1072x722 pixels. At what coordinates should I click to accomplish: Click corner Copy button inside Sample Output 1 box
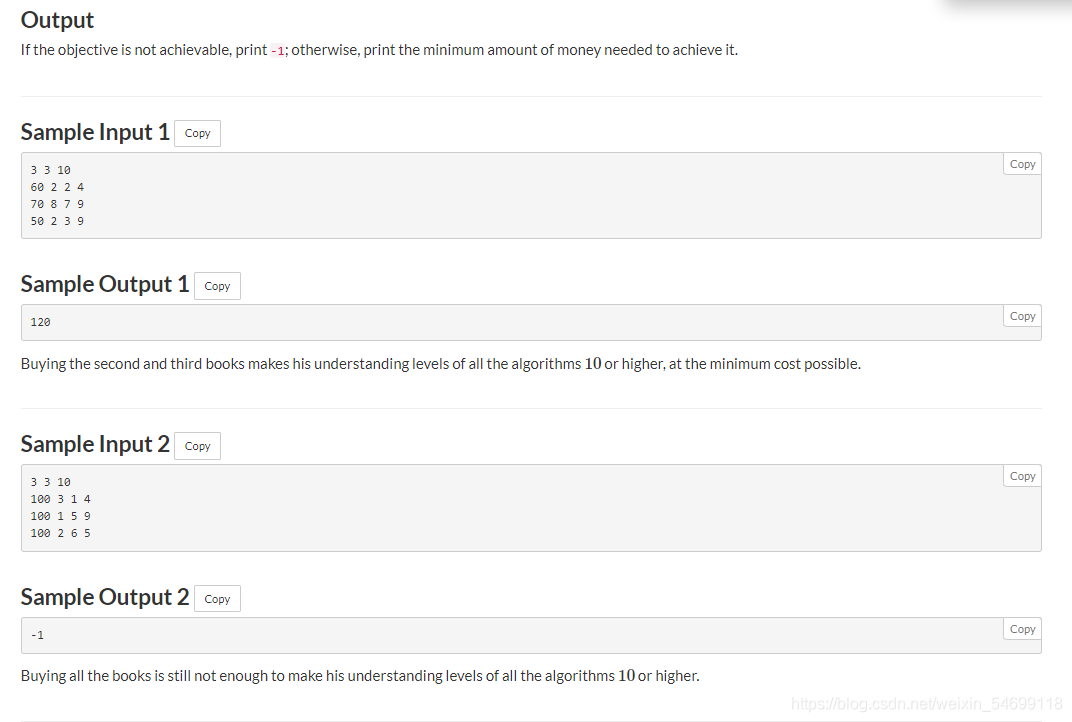click(1022, 316)
